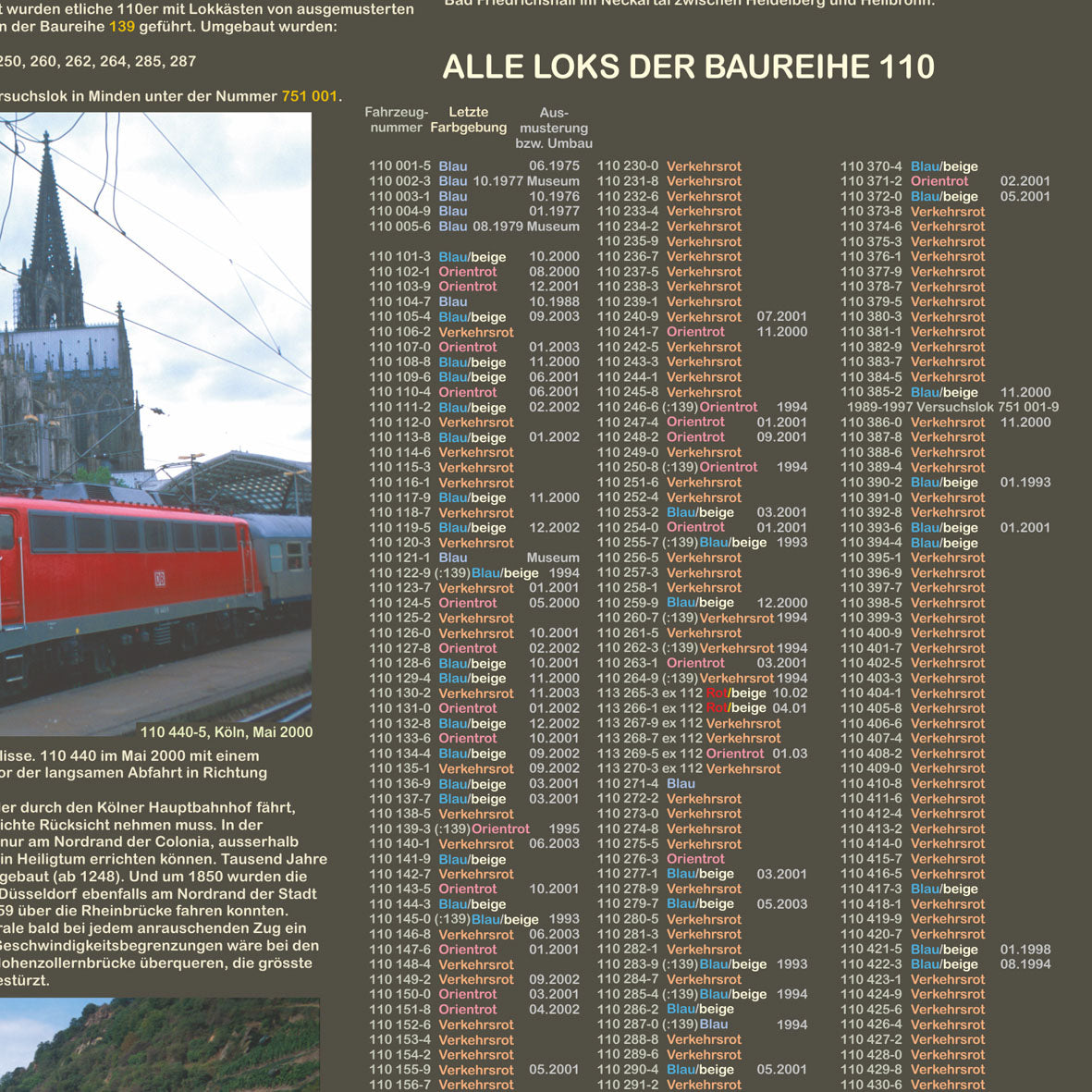Screen dimensions: 1092x1092
Task: Select the 110 230-0 Verkehrsrot entry
Action: [x=669, y=166]
